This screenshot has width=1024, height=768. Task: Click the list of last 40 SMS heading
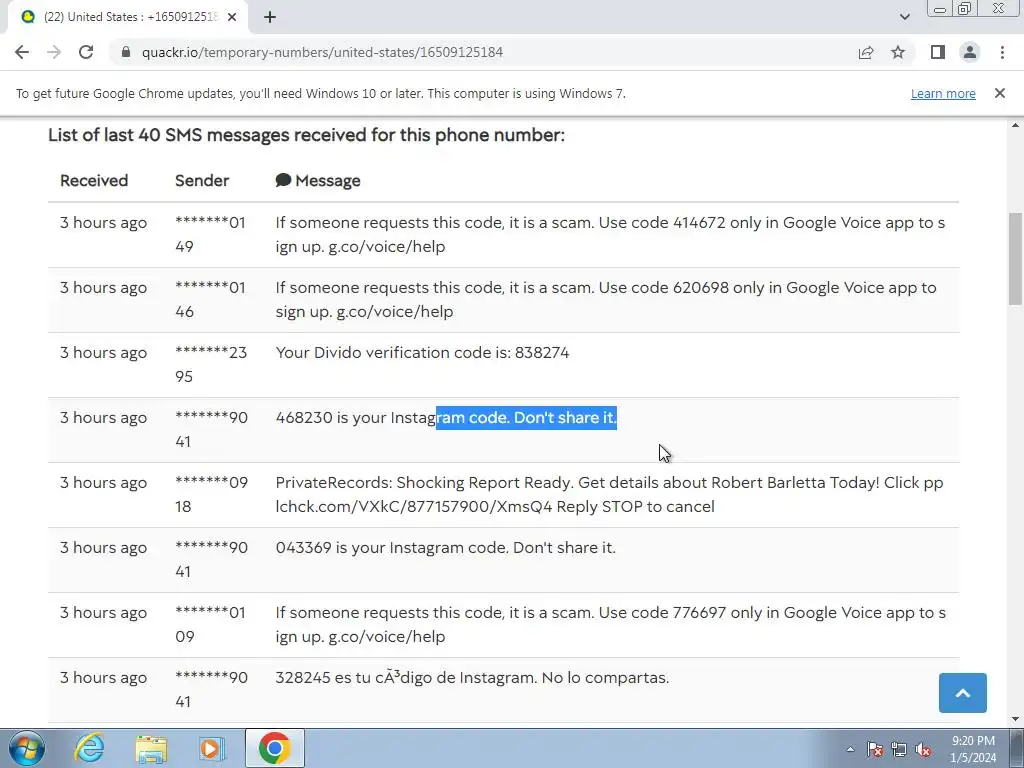pyautogui.click(x=306, y=135)
